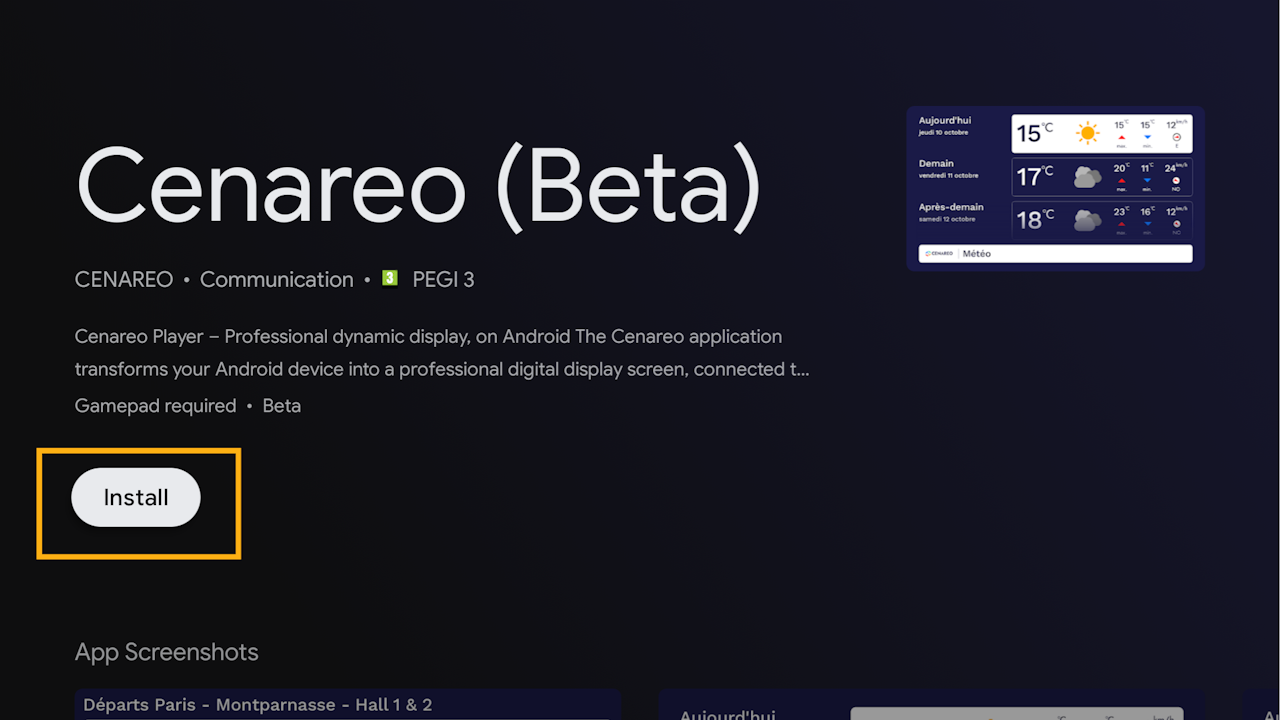Select the Communication category label
The height and width of the screenshot is (720, 1280).
click(x=277, y=280)
